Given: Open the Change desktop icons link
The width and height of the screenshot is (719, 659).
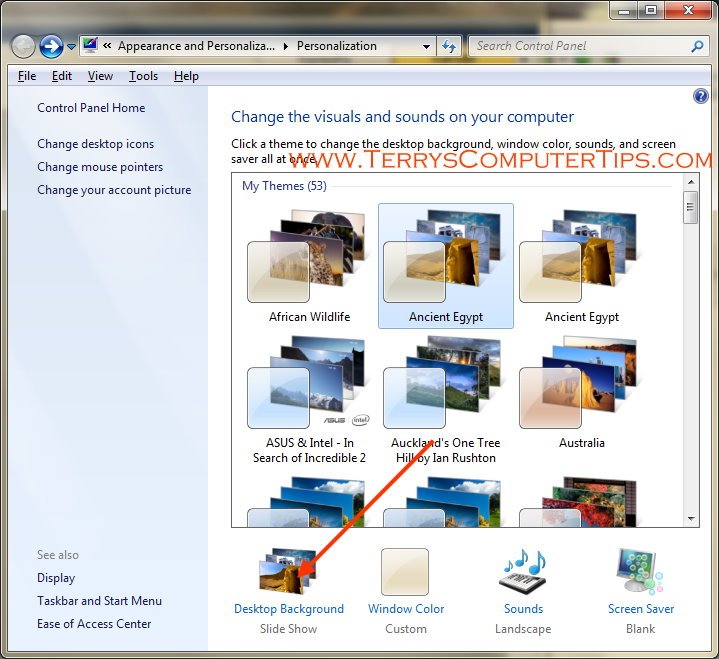Looking at the screenshot, I should [96, 144].
